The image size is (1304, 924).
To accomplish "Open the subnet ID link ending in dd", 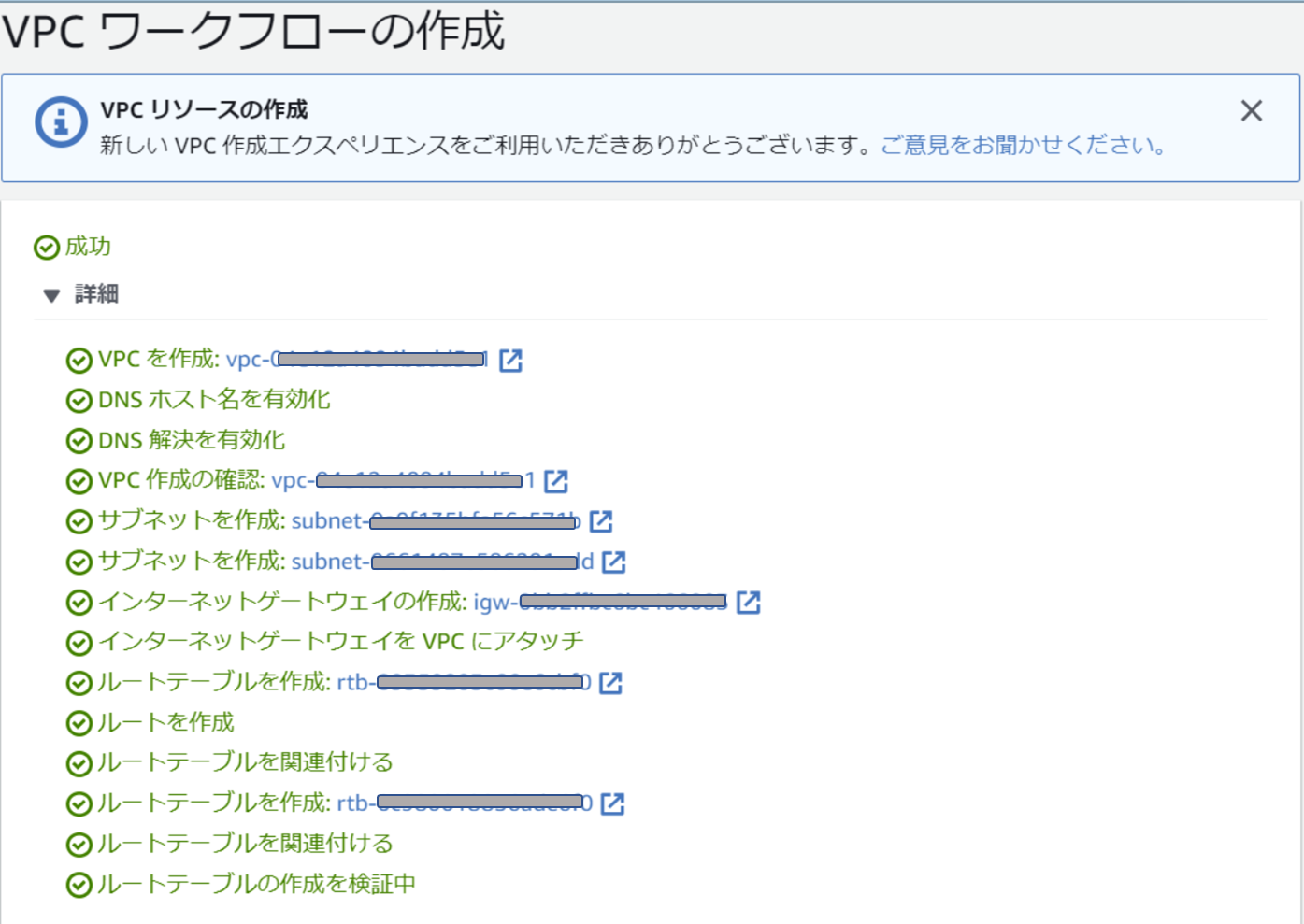I will 442,562.
